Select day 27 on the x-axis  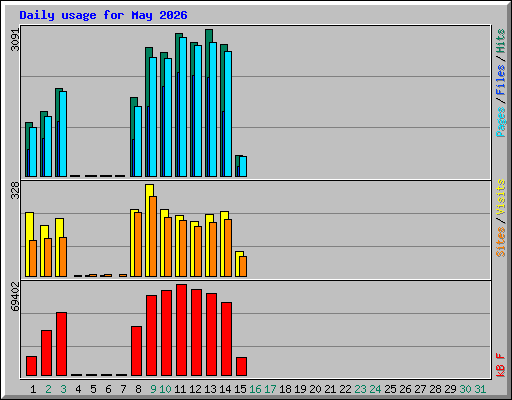[x=420, y=389]
